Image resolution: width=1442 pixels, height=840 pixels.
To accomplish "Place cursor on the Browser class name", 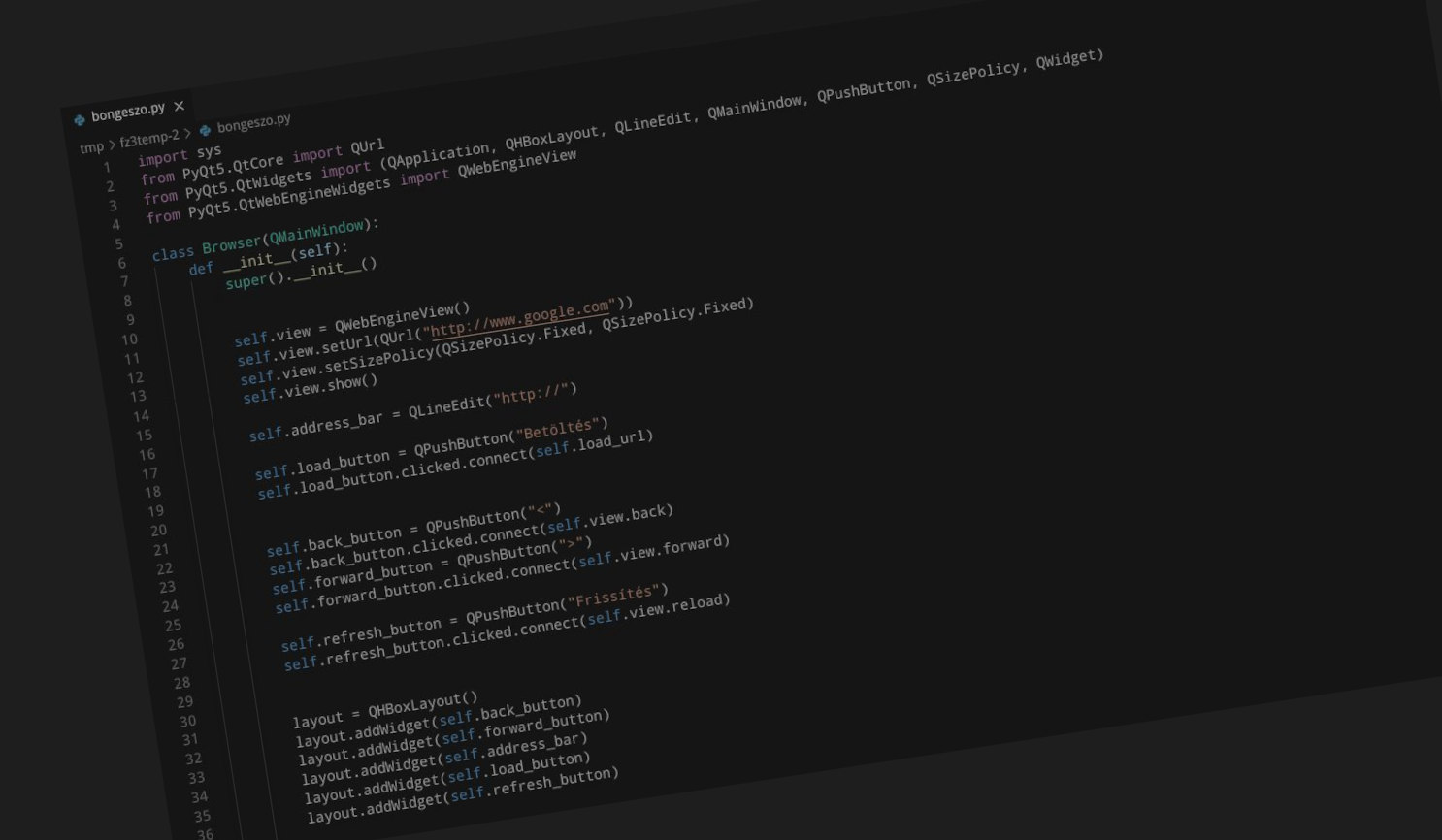I will (231, 243).
